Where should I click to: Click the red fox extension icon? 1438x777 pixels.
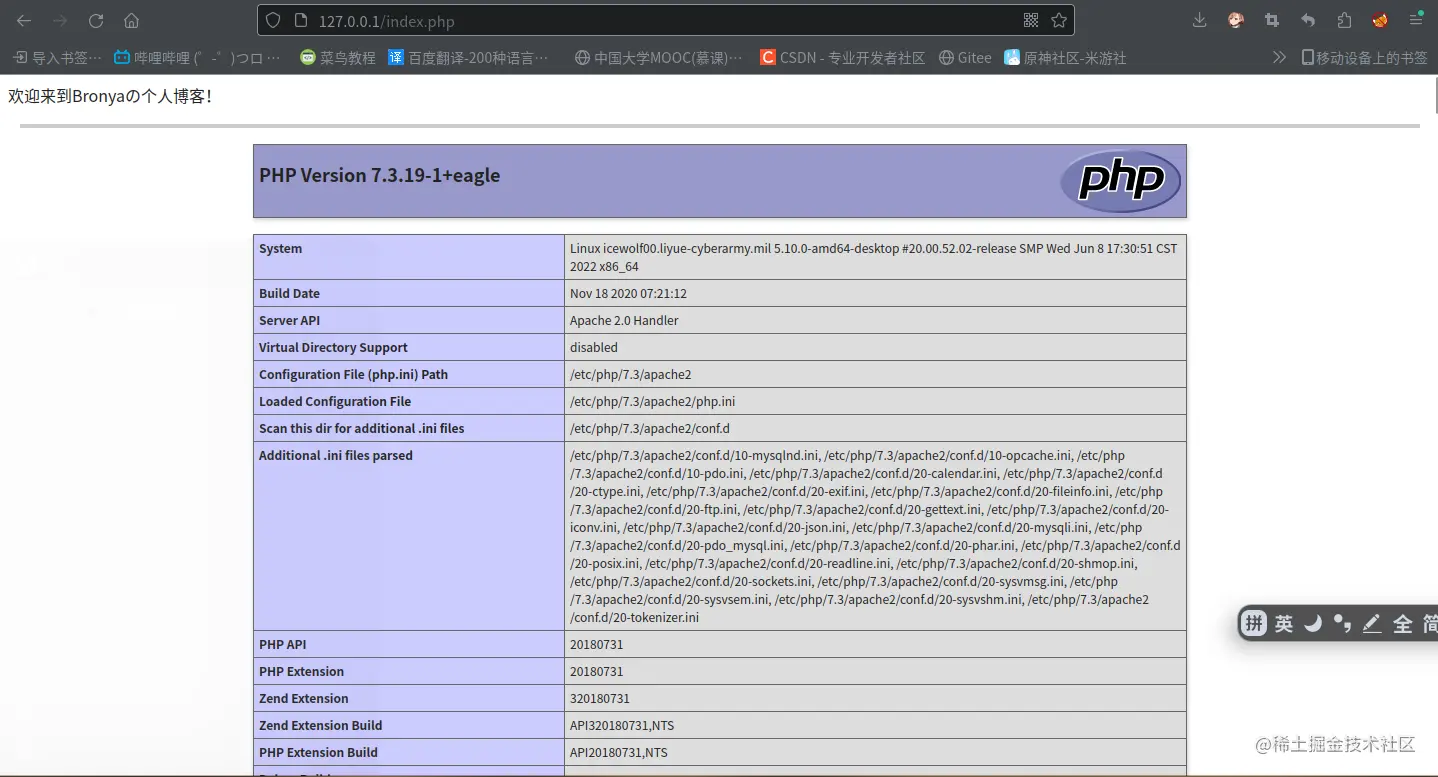(x=1380, y=21)
